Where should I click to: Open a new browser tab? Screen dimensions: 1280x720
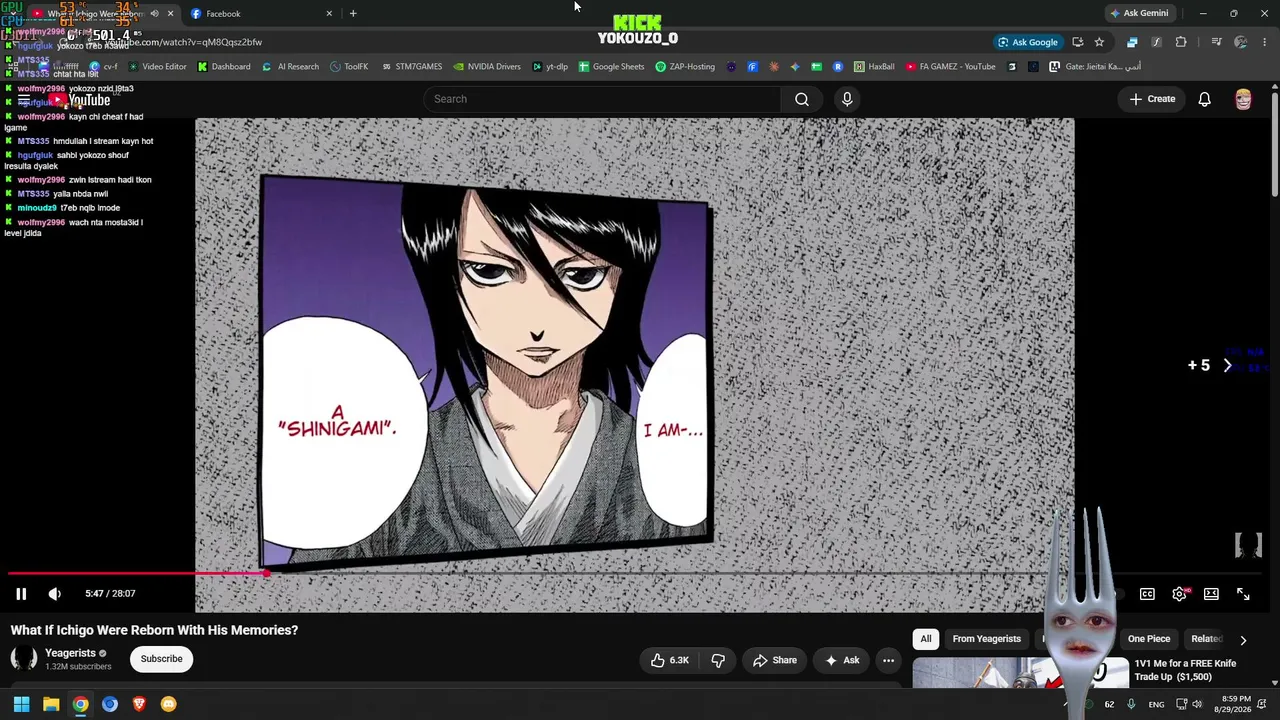tap(353, 14)
